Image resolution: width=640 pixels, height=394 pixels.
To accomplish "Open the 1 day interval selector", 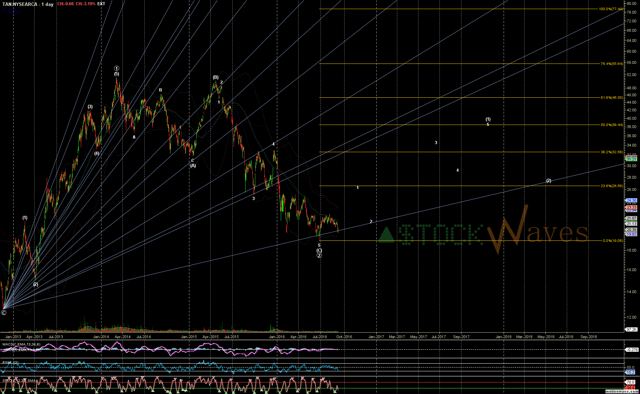I will (x=47, y=4).
